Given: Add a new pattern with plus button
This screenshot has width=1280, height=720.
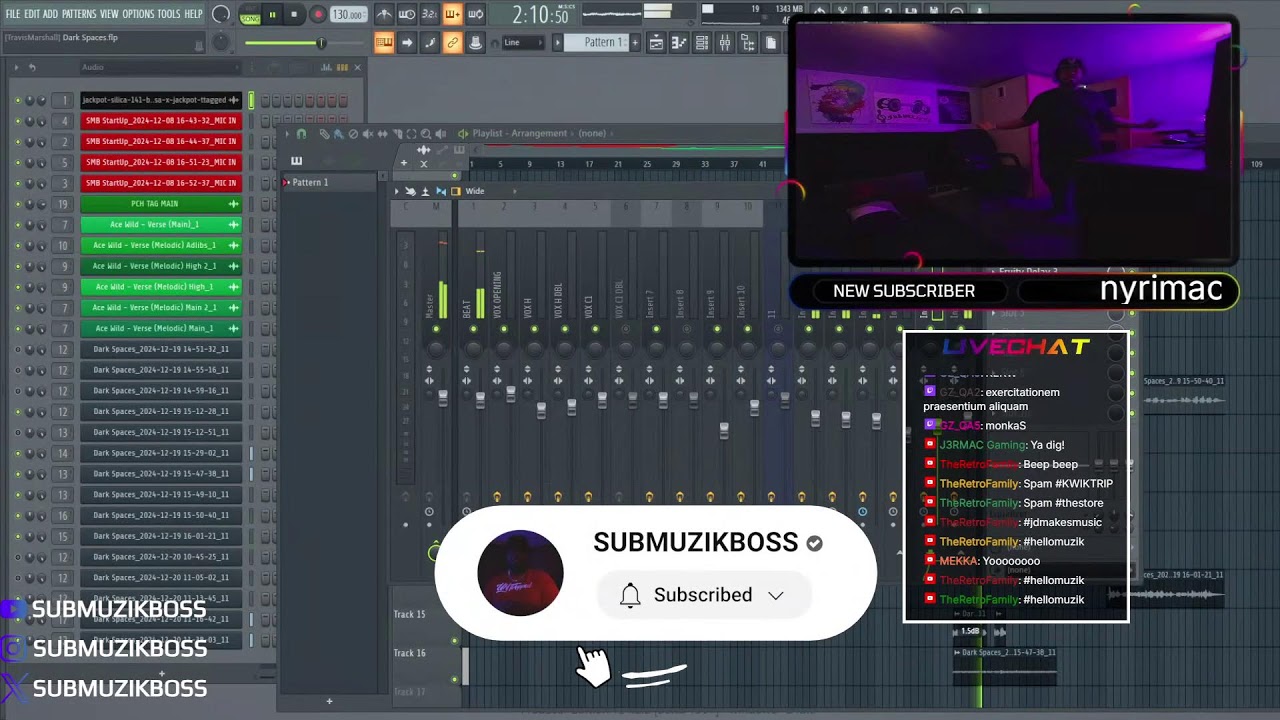Looking at the screenshot, I should click(635, 43).
